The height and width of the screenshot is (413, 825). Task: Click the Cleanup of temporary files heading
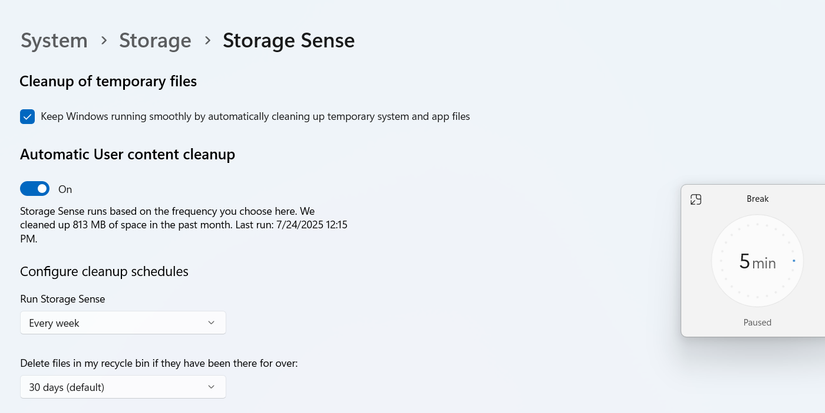[x=108, y=81]
